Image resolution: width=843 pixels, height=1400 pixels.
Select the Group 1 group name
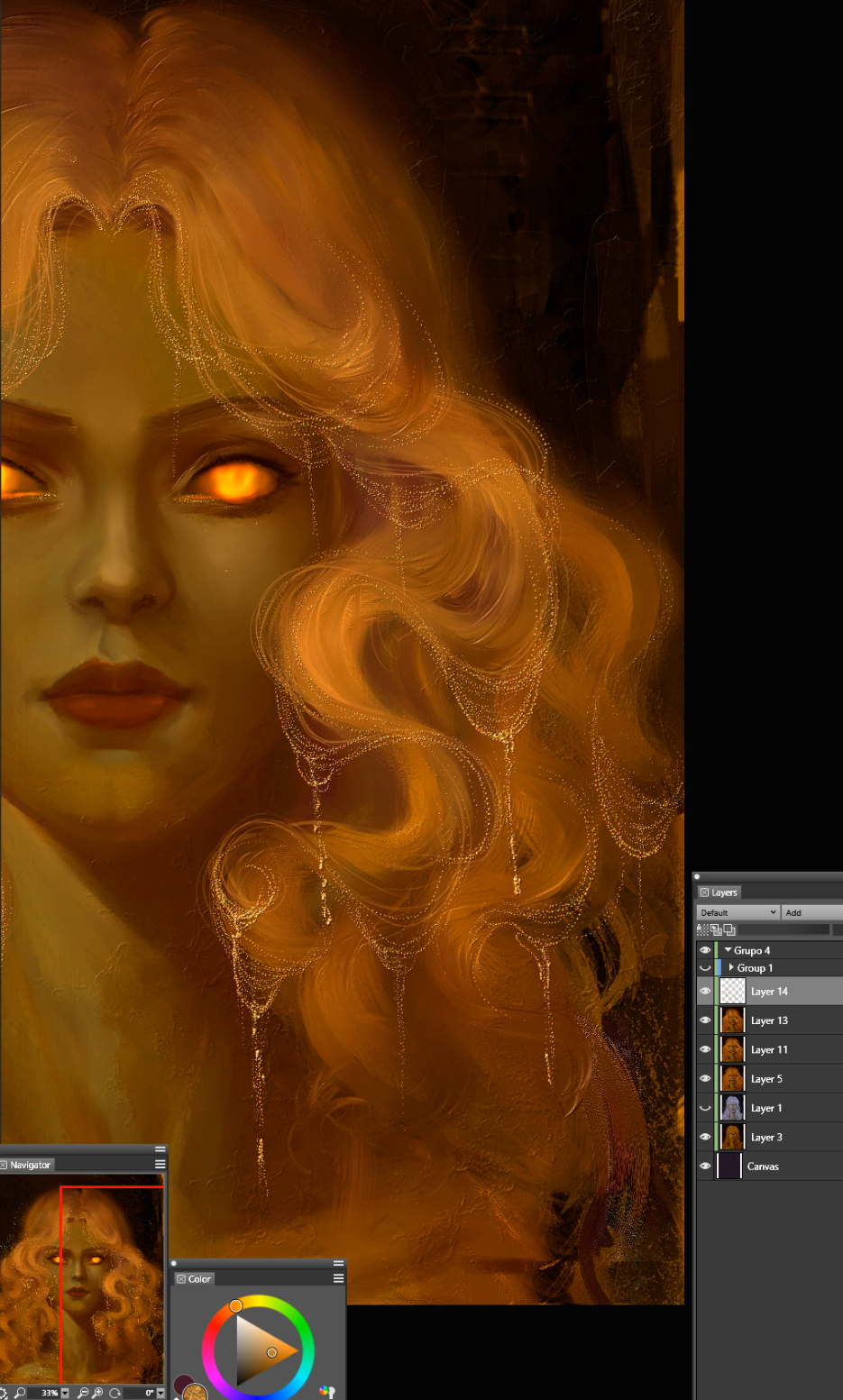coord(755,968)
